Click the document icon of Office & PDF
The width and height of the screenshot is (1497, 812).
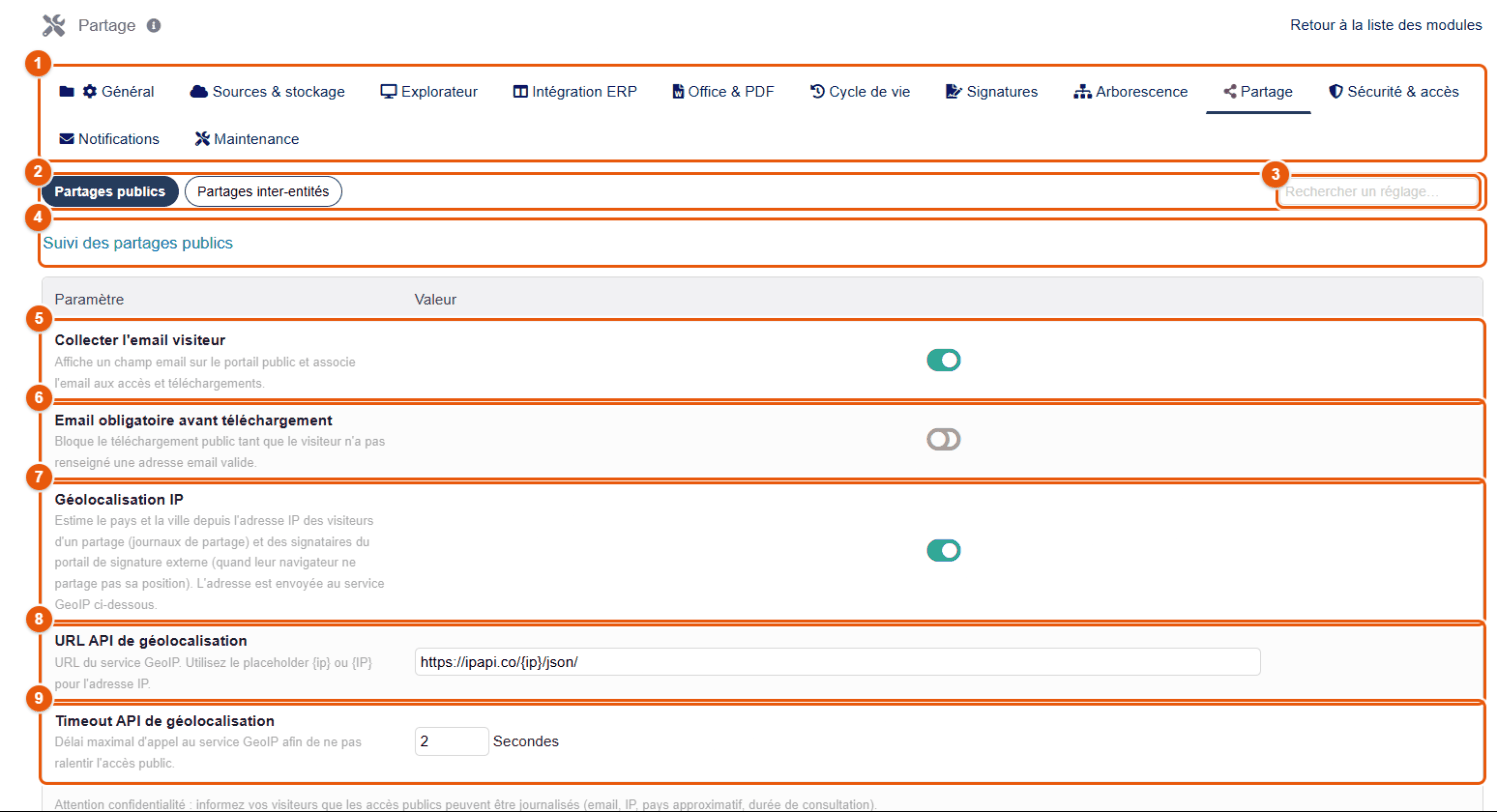[x=678, y=92]
